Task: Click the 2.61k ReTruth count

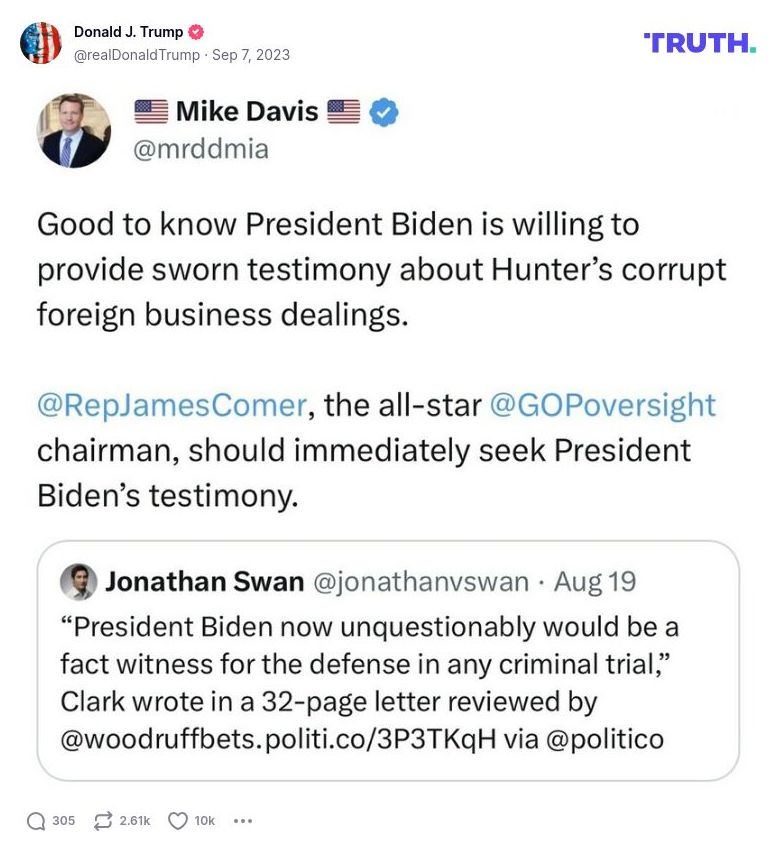Action: pos(134,821)
